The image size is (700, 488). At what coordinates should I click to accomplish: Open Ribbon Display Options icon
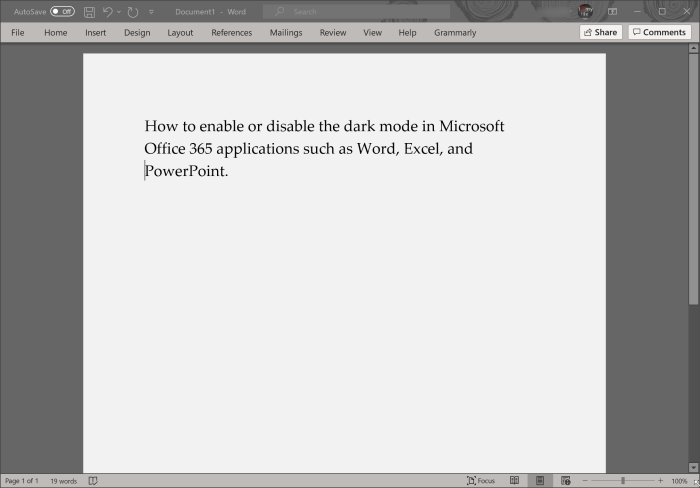click(612, 12)
